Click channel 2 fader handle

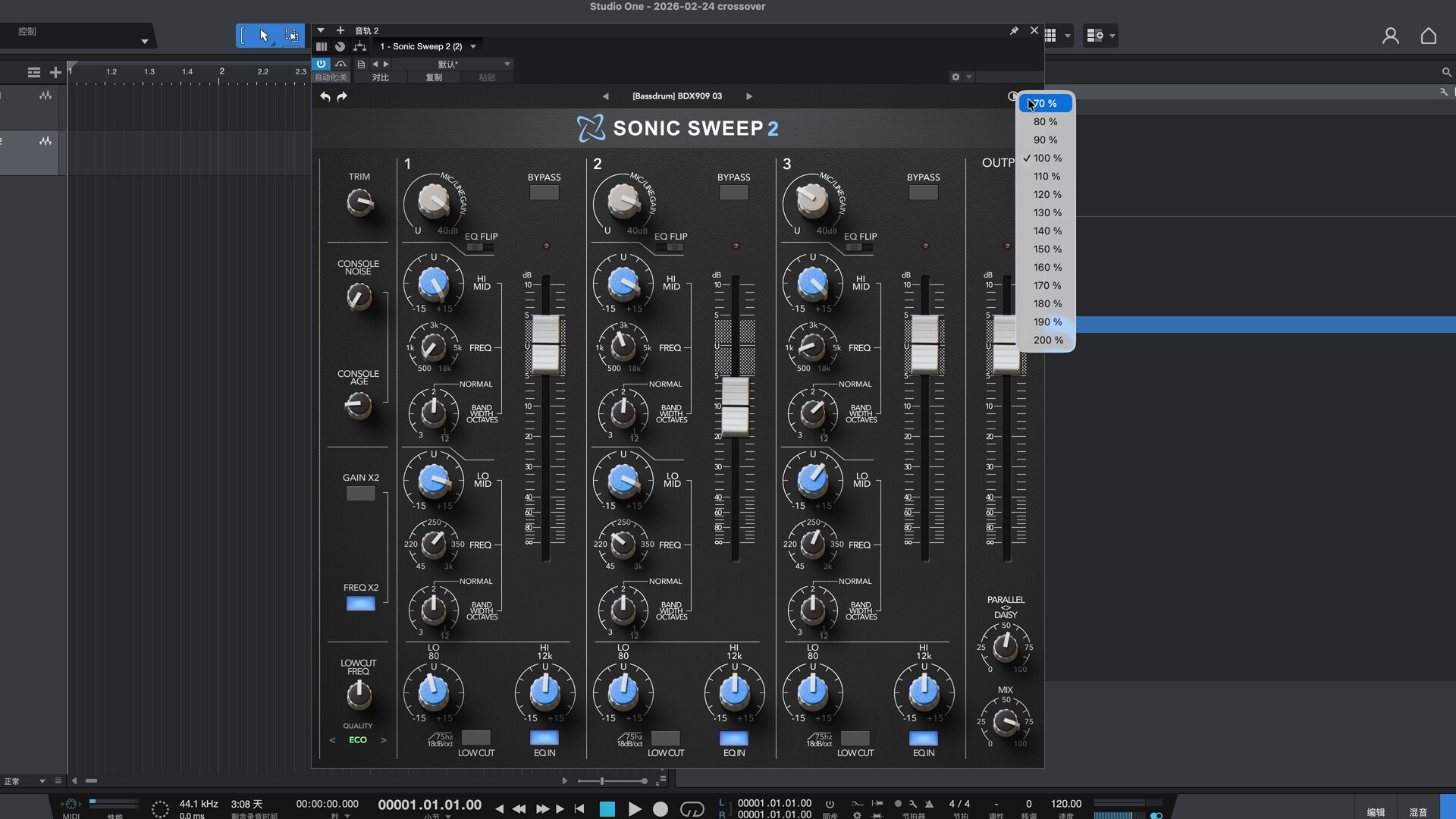point(734,406)
